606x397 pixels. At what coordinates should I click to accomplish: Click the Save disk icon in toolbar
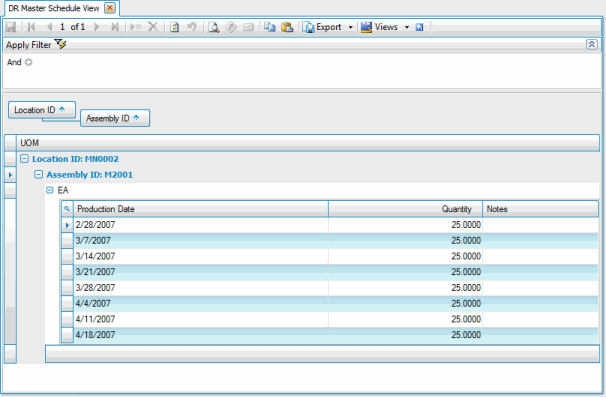tap(10, 27)
